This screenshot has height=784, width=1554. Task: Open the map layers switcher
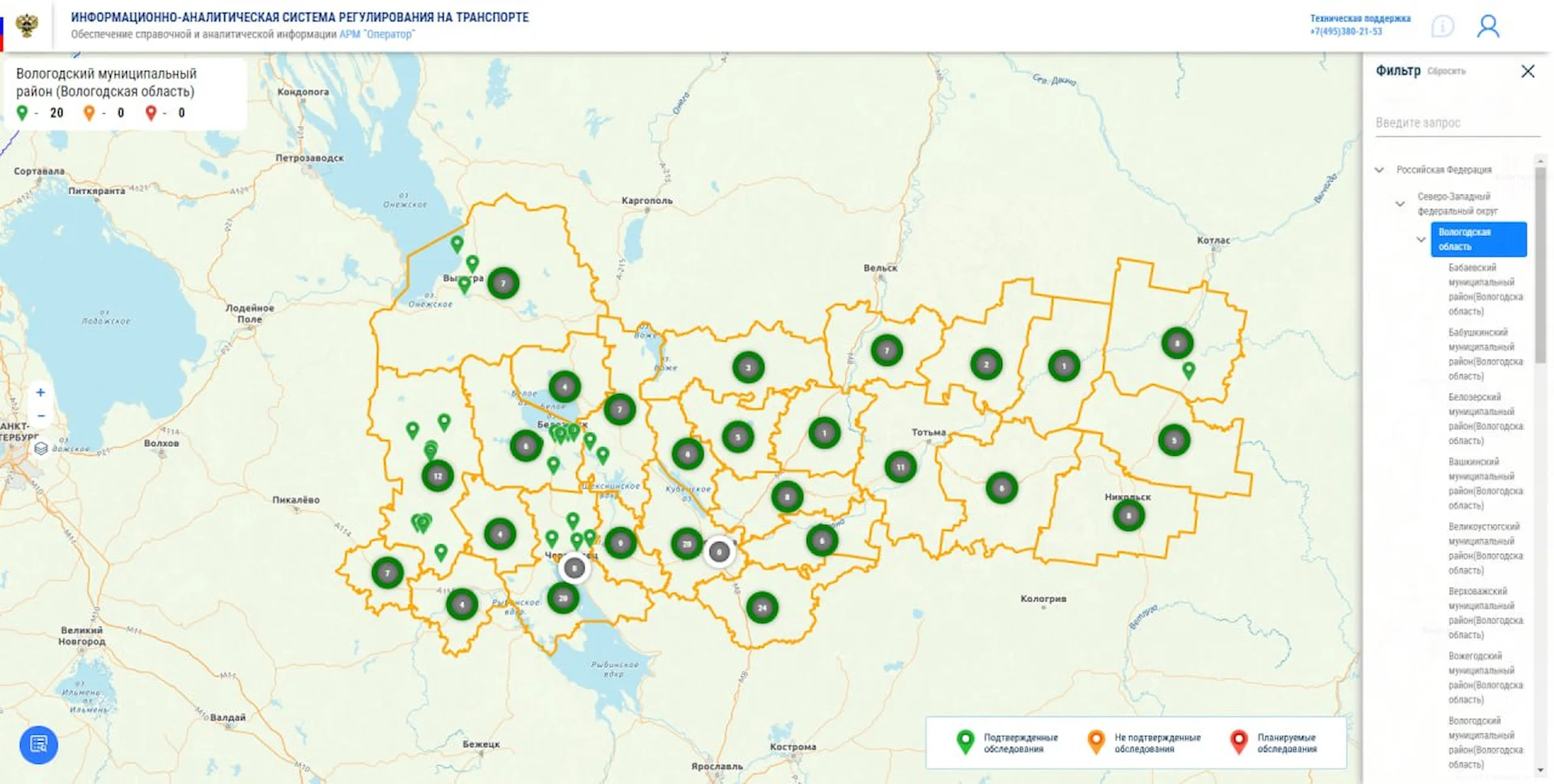[40, 447]
